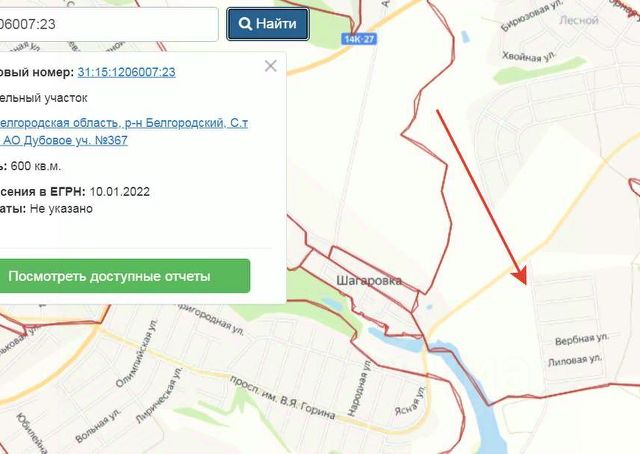Click Лиловая ул. street label
The width and height of the screenshot is (640, 454).
[x=575, y=360]
